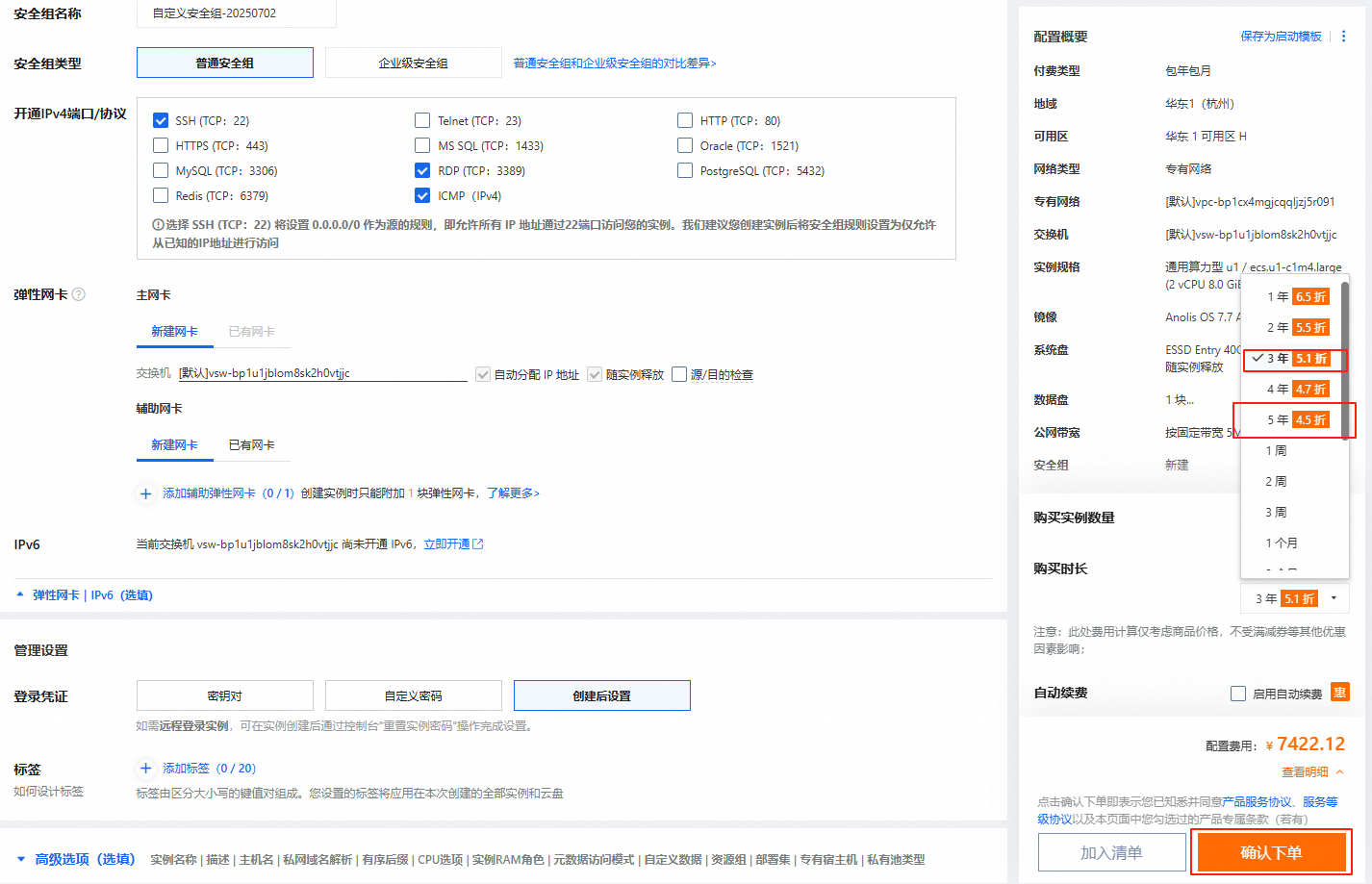Select 2 周 duration option
The width and height of the screenshot is (1372, 884).
[x=1292, y=482]
